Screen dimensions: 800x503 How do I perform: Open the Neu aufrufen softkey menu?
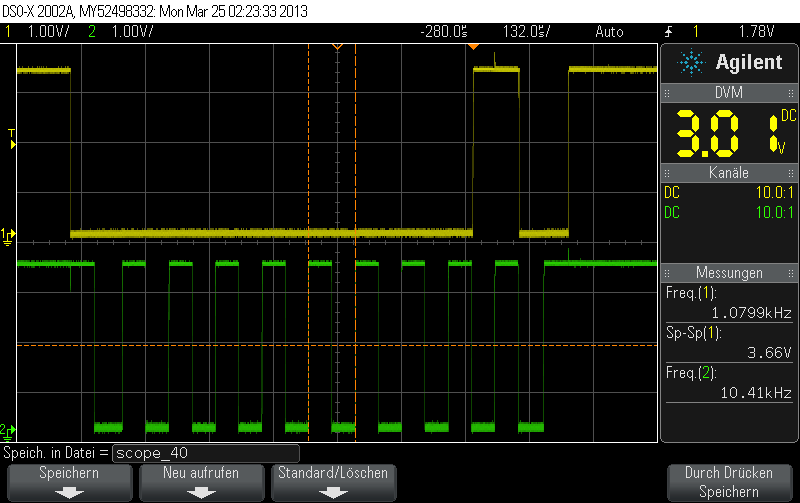[x=201, y=482]
